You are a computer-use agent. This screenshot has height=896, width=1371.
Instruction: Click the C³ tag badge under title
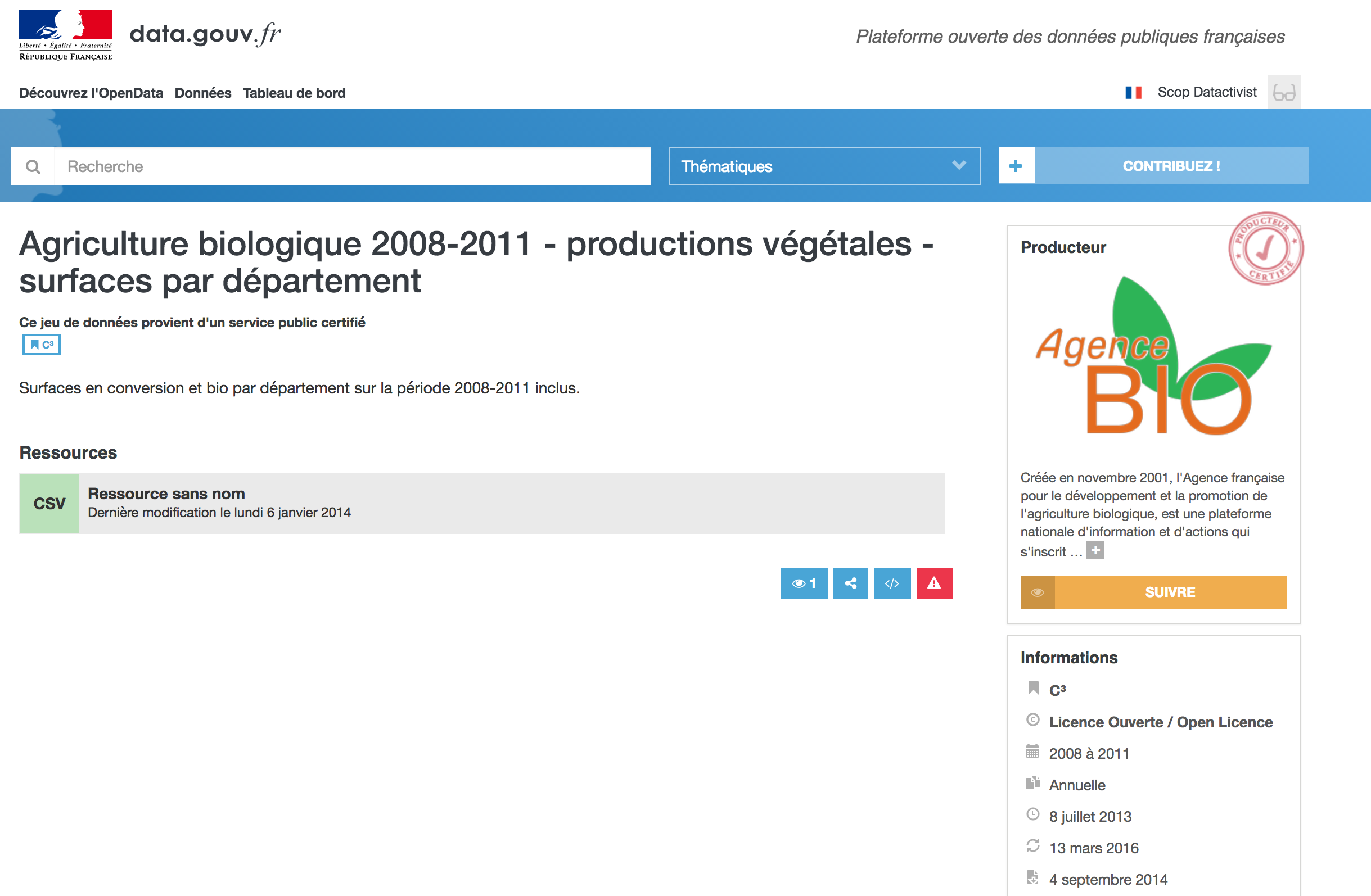42,345
